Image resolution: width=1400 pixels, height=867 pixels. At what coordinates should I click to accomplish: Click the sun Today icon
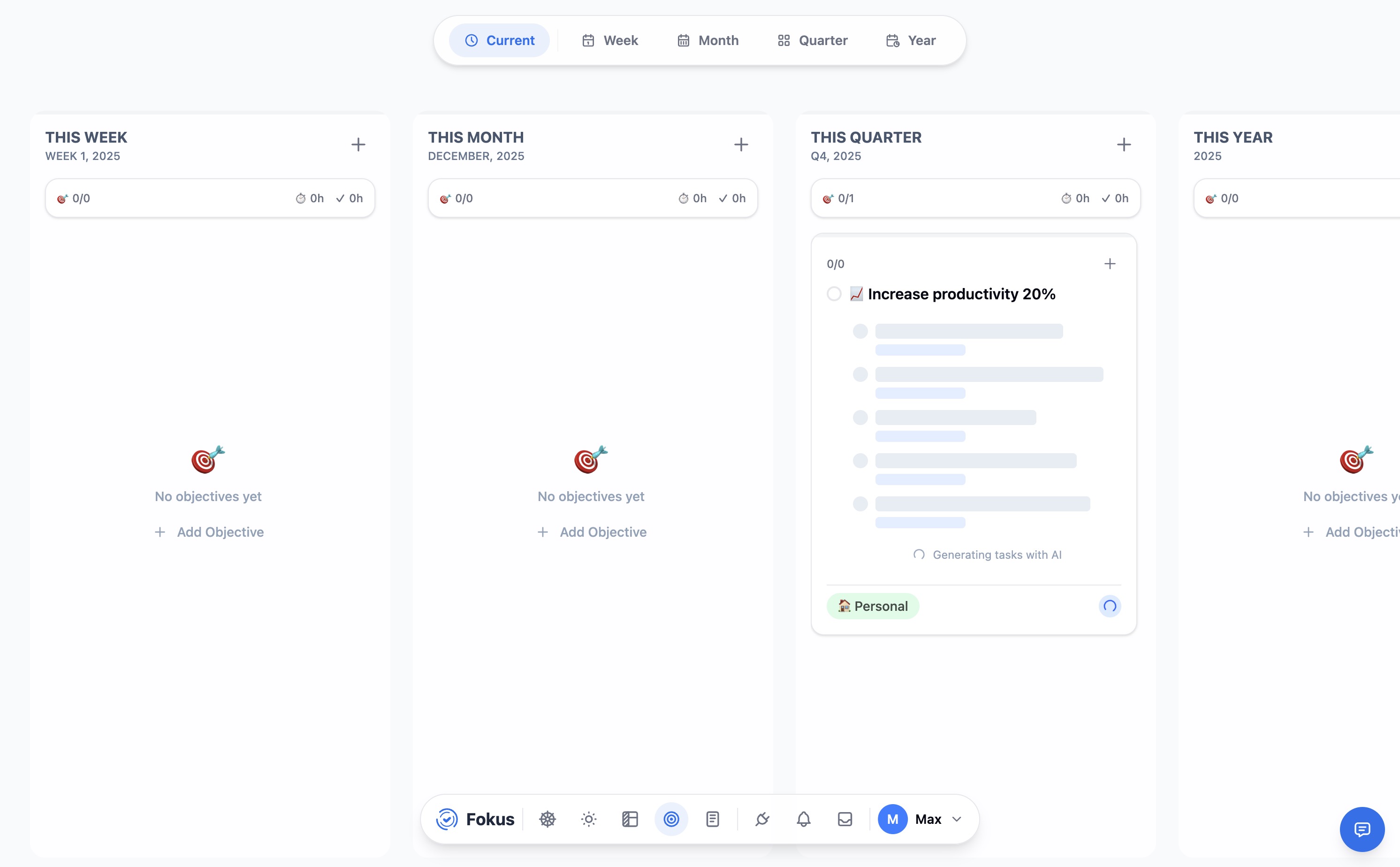coord(588,819)
